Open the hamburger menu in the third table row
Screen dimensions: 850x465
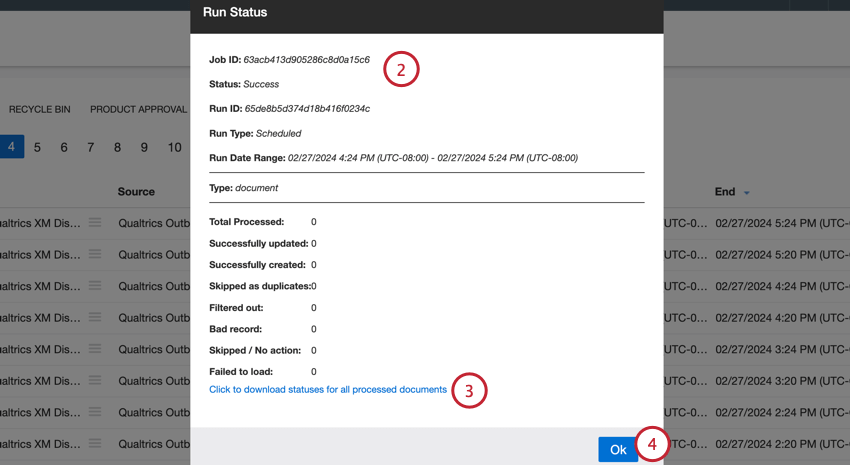point(95,286)
